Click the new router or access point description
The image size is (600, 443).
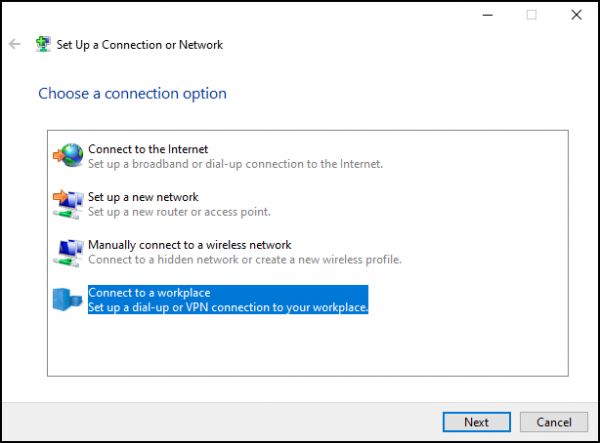179,211
